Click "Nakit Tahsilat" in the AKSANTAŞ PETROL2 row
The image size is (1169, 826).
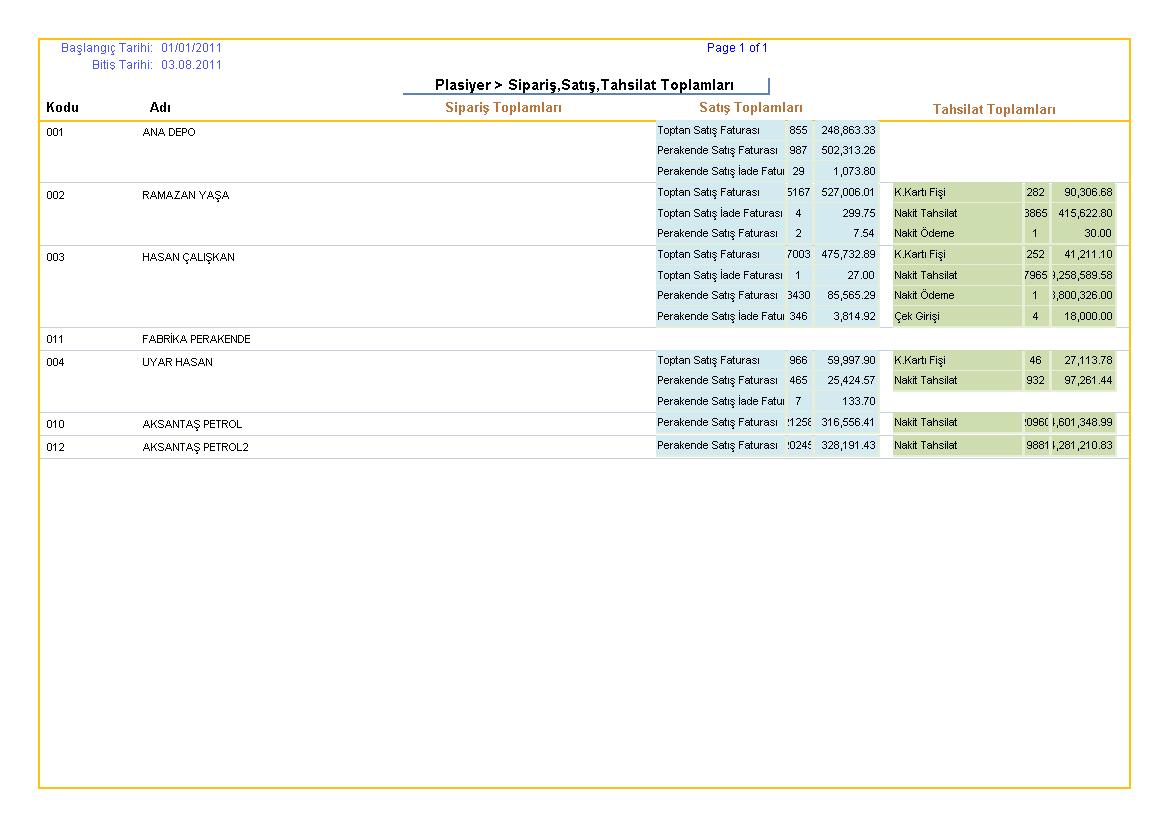pyautogui.click(x=926, y=445)
